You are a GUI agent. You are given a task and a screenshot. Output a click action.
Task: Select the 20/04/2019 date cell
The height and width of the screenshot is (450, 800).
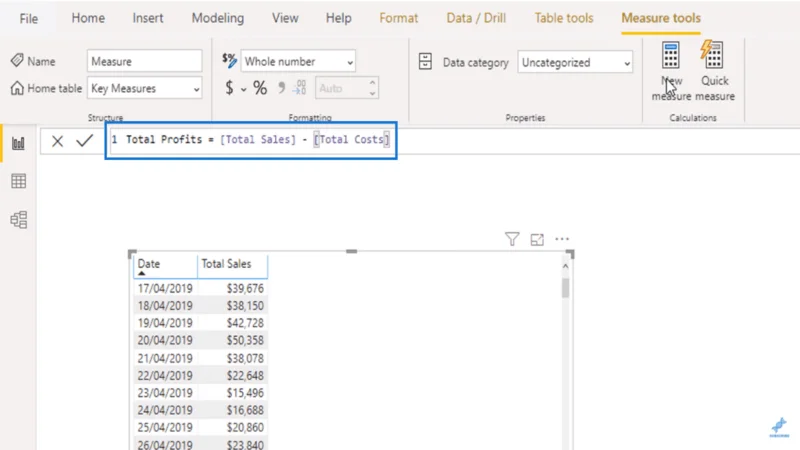165,340
